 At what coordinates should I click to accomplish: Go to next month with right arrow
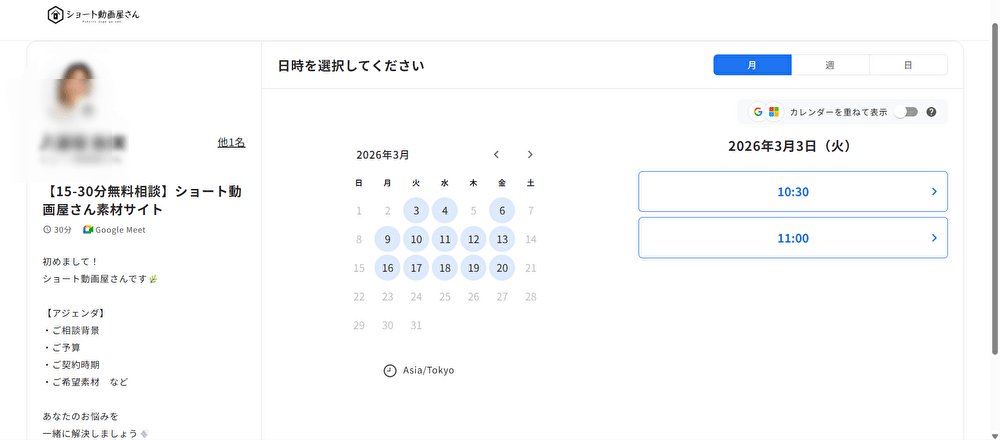530,155
